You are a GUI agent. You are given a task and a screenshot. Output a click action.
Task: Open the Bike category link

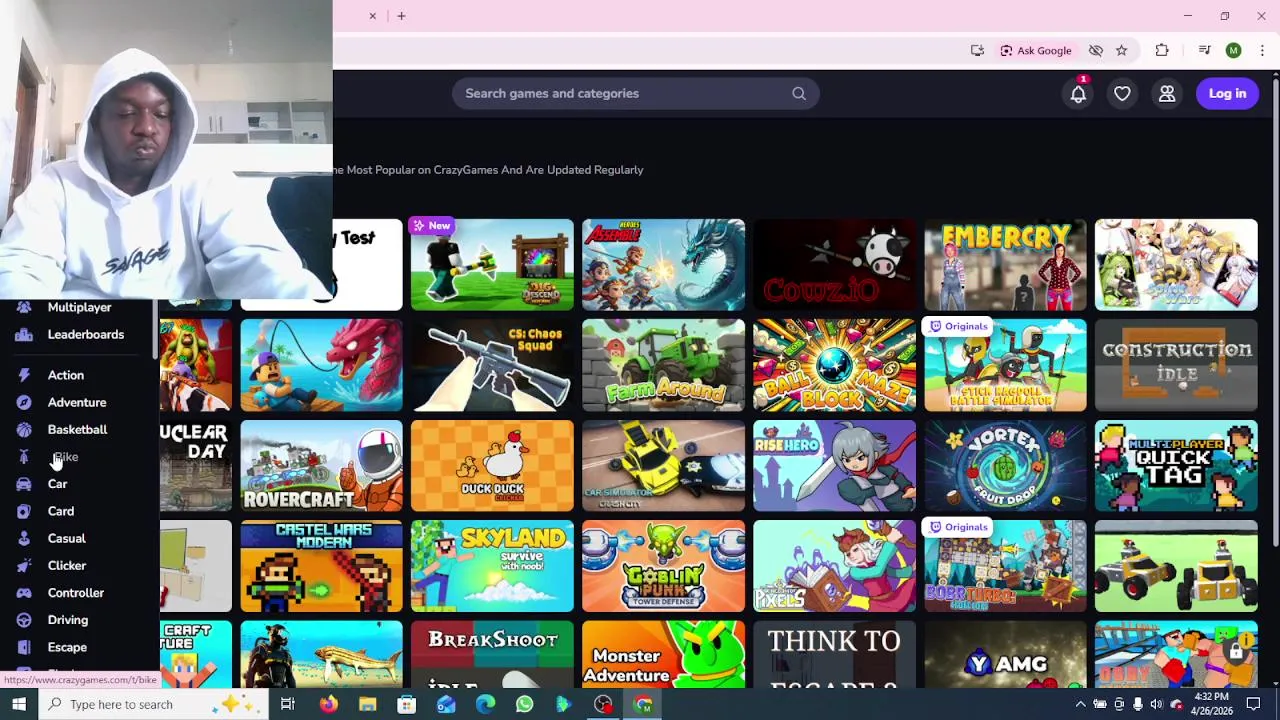[65, 457]
